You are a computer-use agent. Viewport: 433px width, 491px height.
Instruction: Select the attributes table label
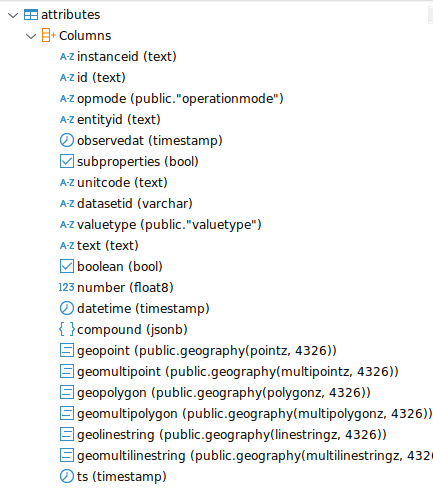71,15
